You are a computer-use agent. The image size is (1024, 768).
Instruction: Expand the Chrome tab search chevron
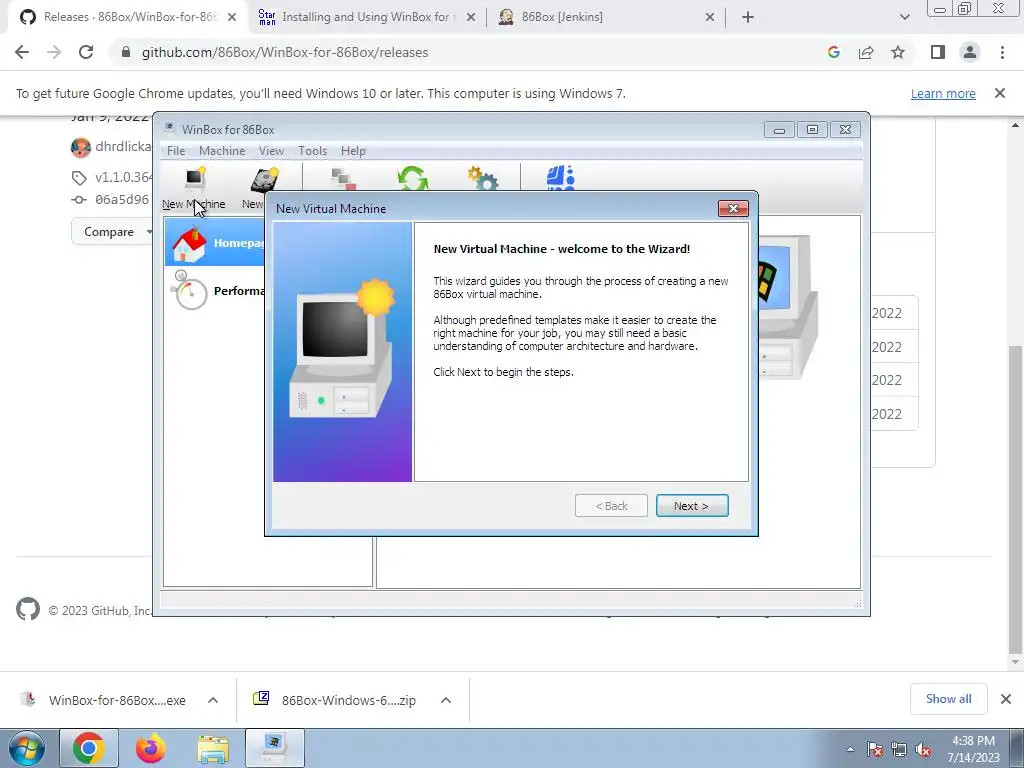tap(904, 18)
